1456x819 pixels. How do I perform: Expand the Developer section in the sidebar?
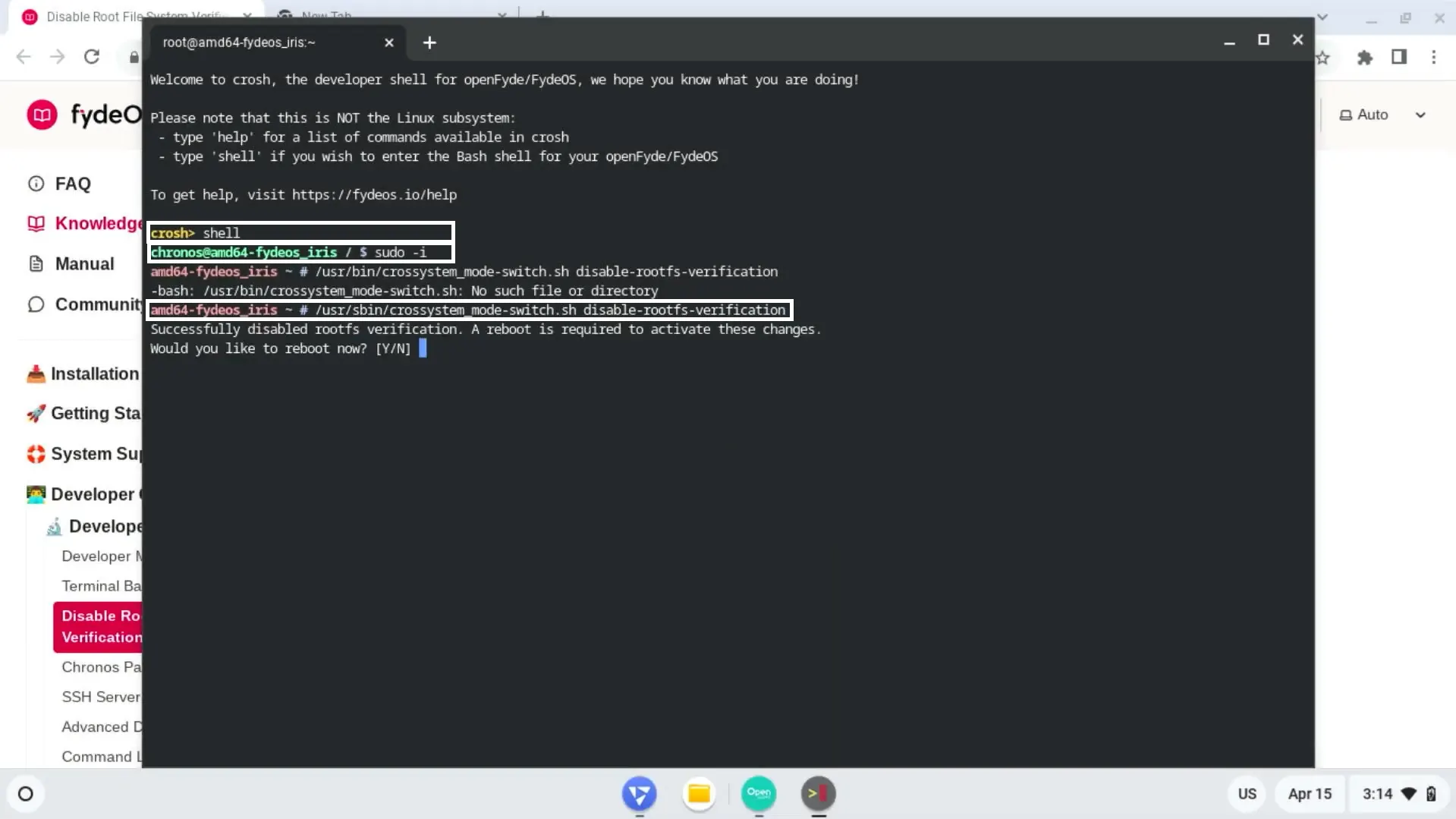82,493
